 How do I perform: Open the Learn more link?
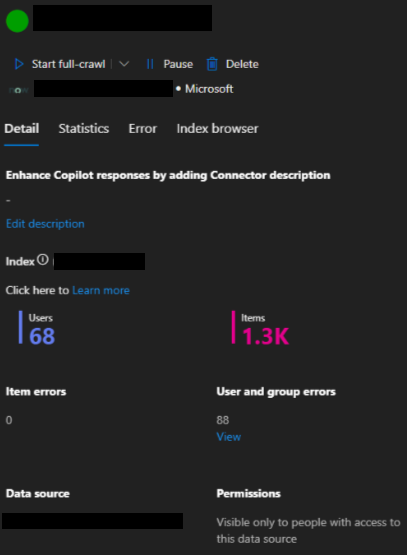(x=101, y=290)
